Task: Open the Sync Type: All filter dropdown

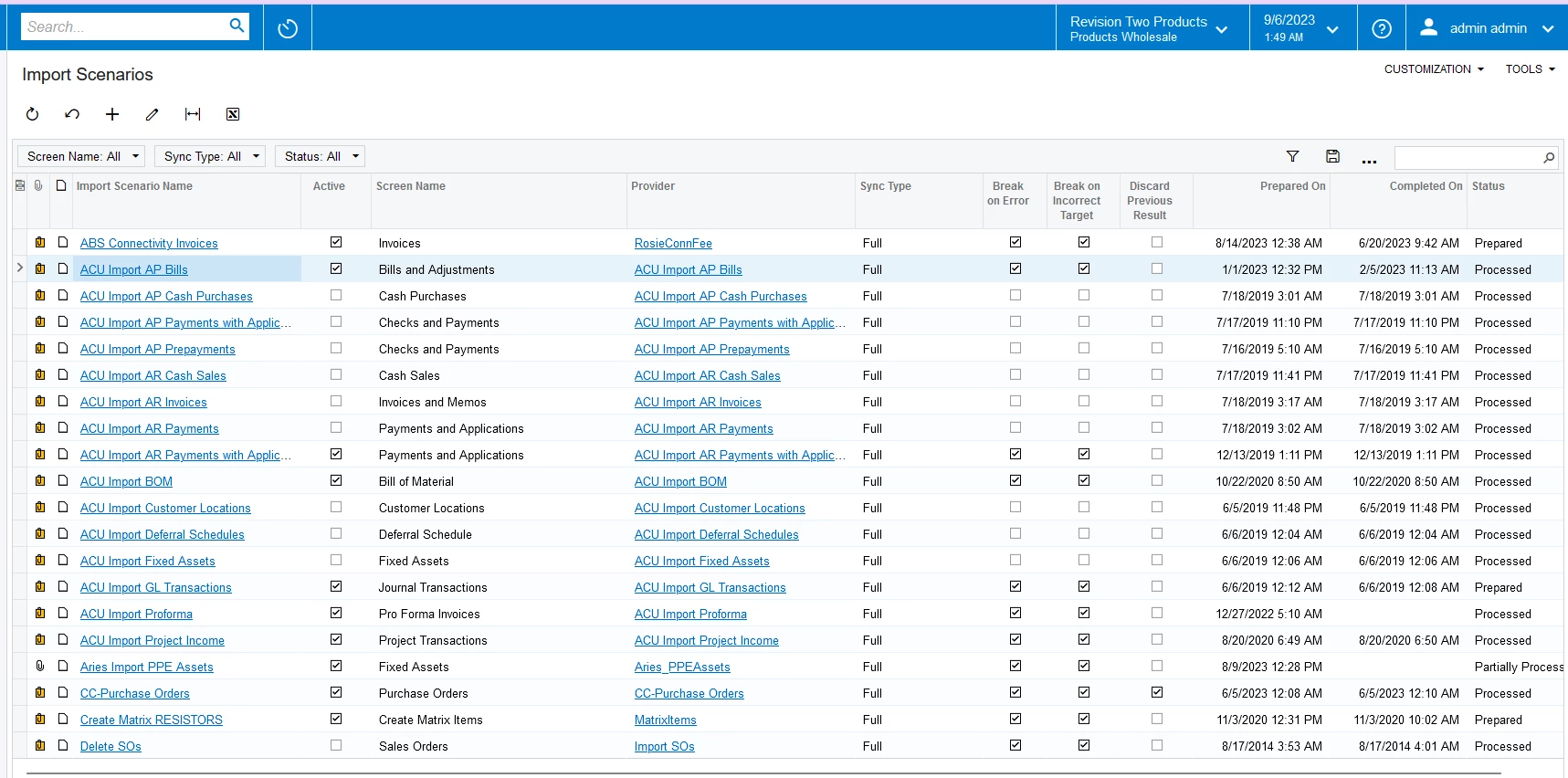Action: click(x=210, y=156)
